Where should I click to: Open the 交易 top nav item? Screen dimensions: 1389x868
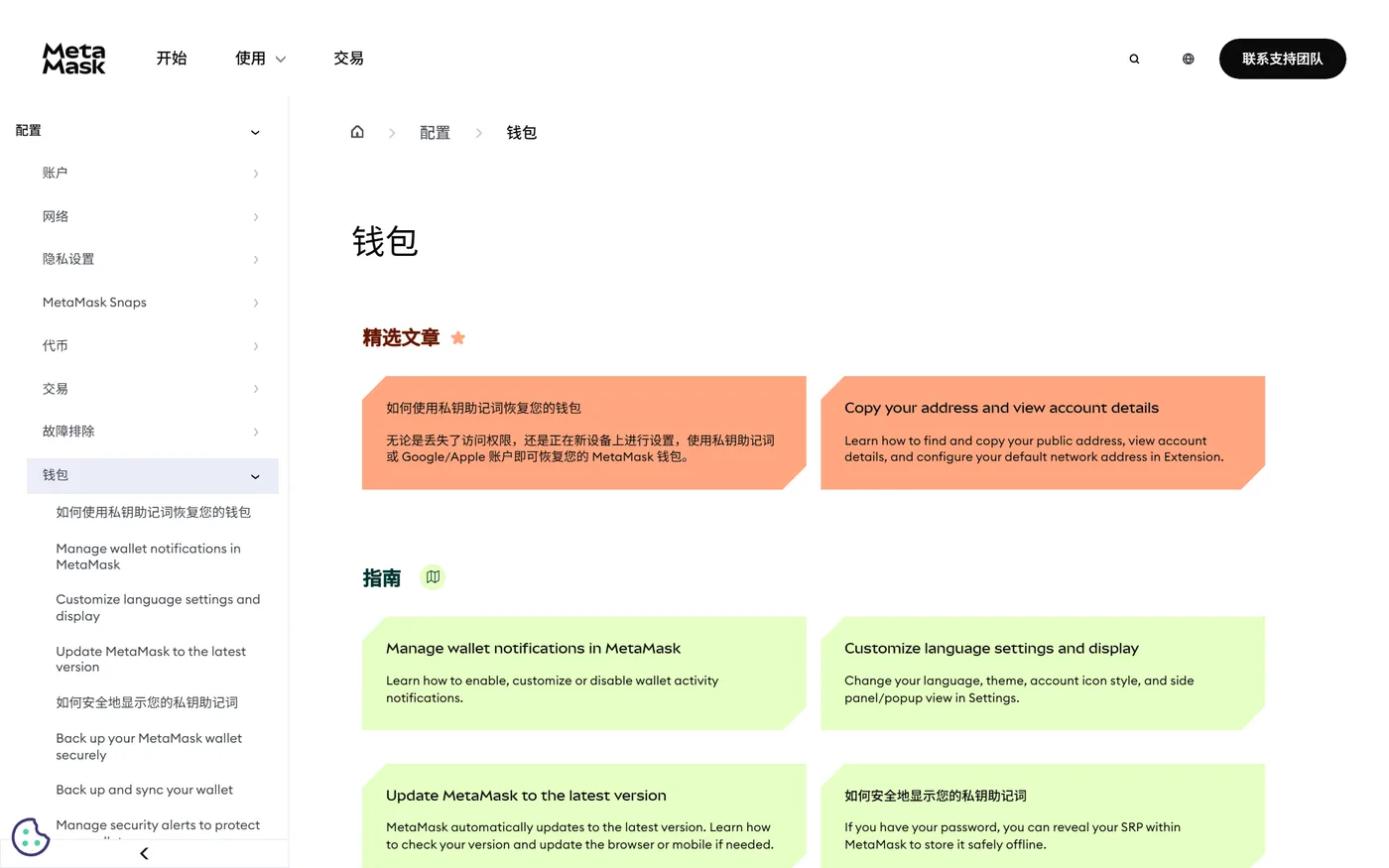coord(348,59)
